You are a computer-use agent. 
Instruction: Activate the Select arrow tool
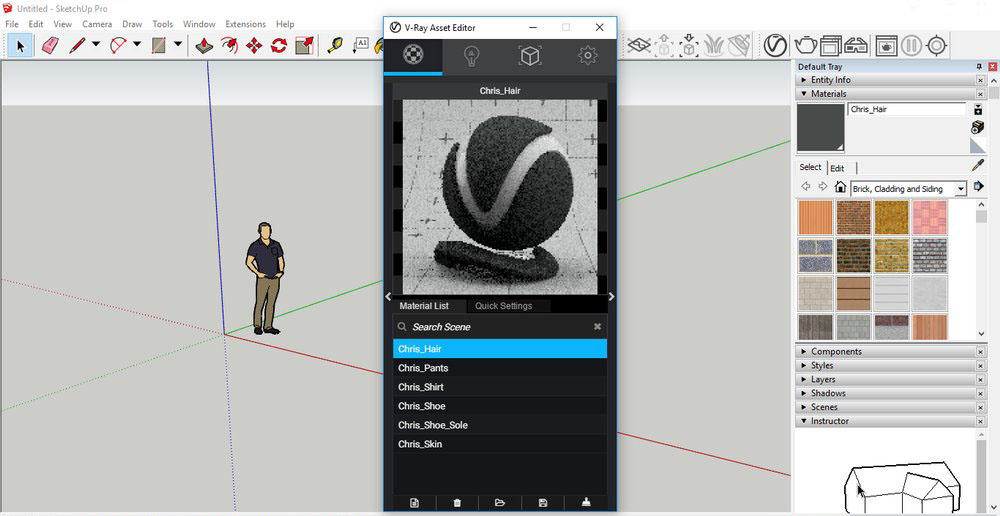click(20, 46)
